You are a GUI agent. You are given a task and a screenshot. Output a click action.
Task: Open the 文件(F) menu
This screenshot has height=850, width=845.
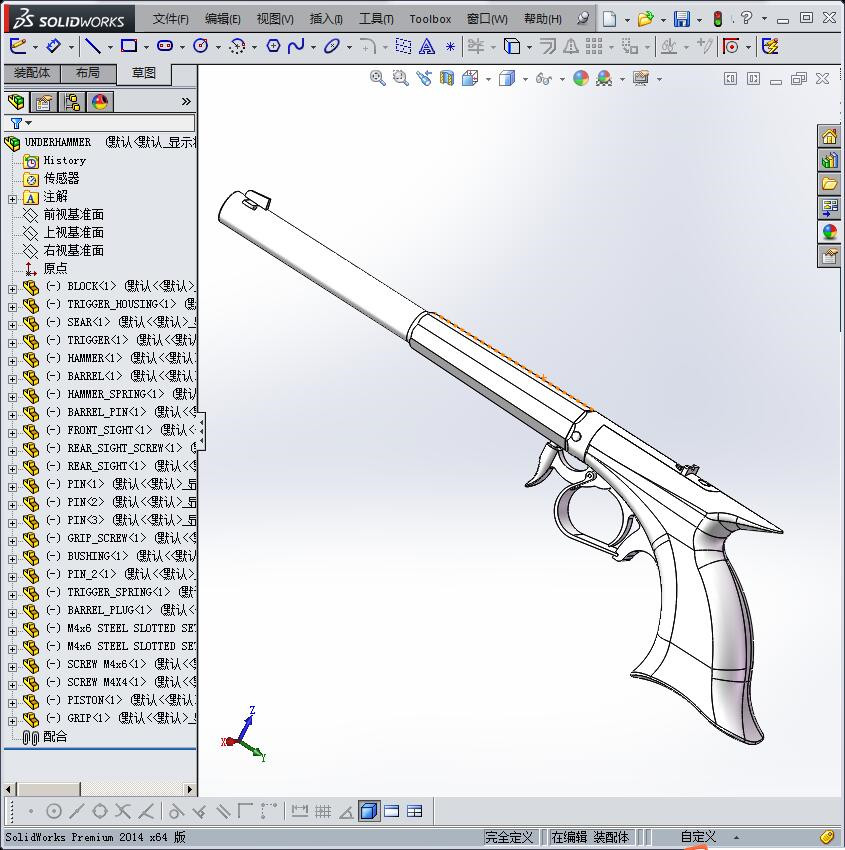pyautogui.click(x=170, y=19)
